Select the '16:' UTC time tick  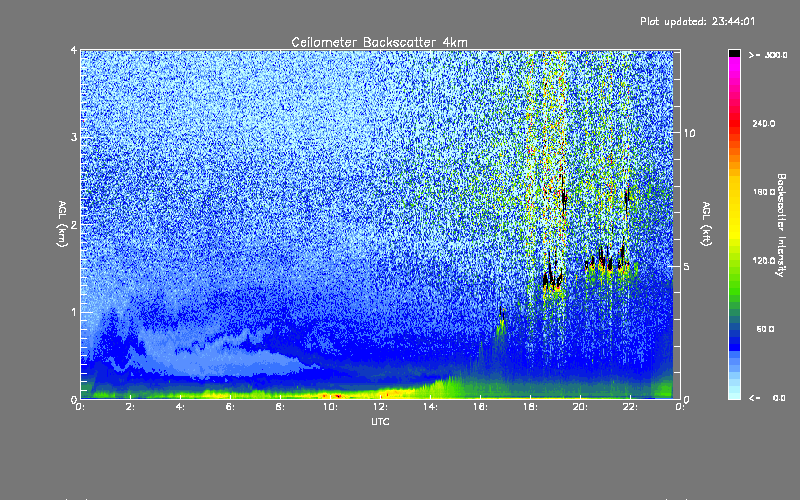[x=480, y=407]
